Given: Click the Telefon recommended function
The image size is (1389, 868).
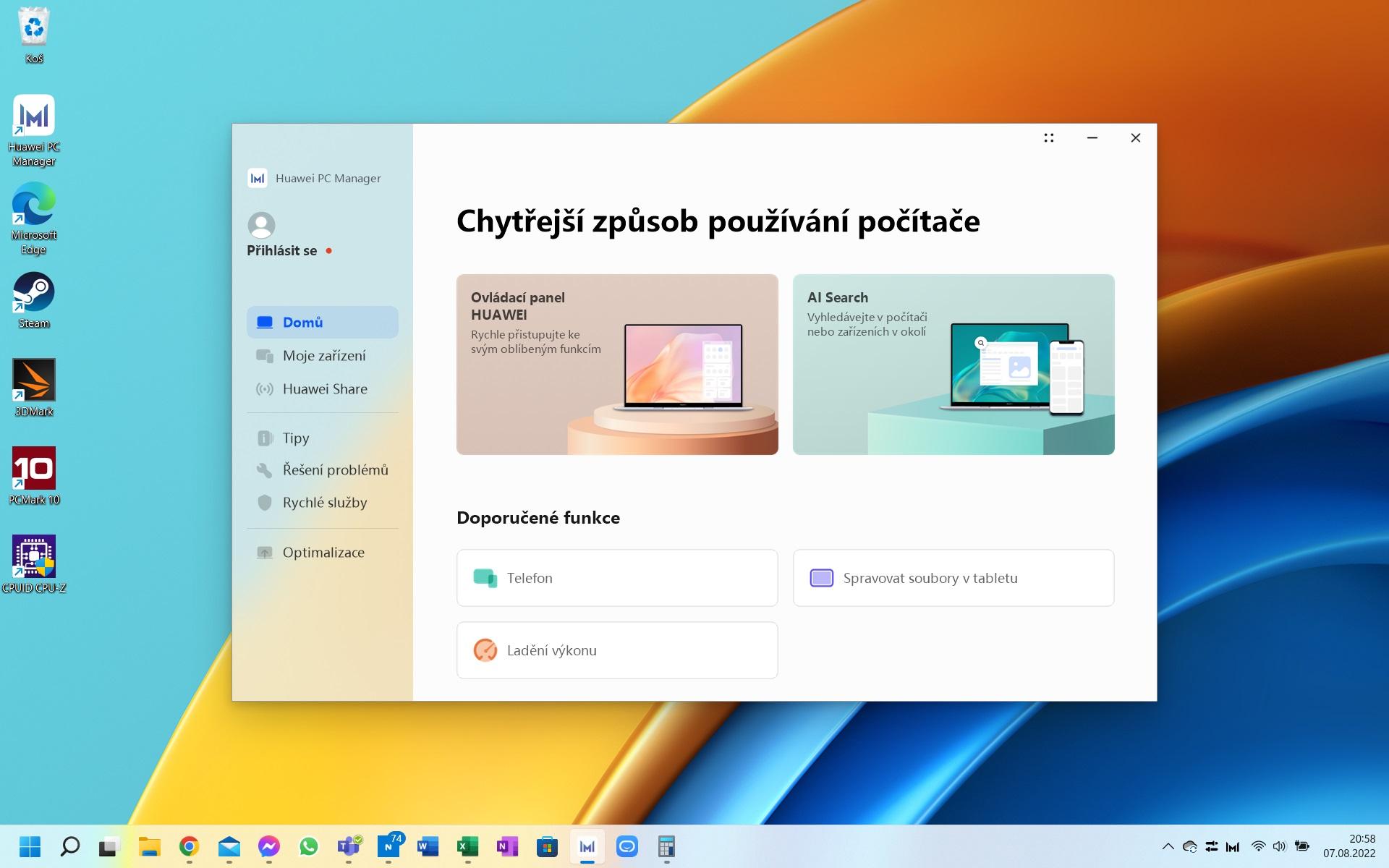Looking at the screenshot, I should click(617, 578).
